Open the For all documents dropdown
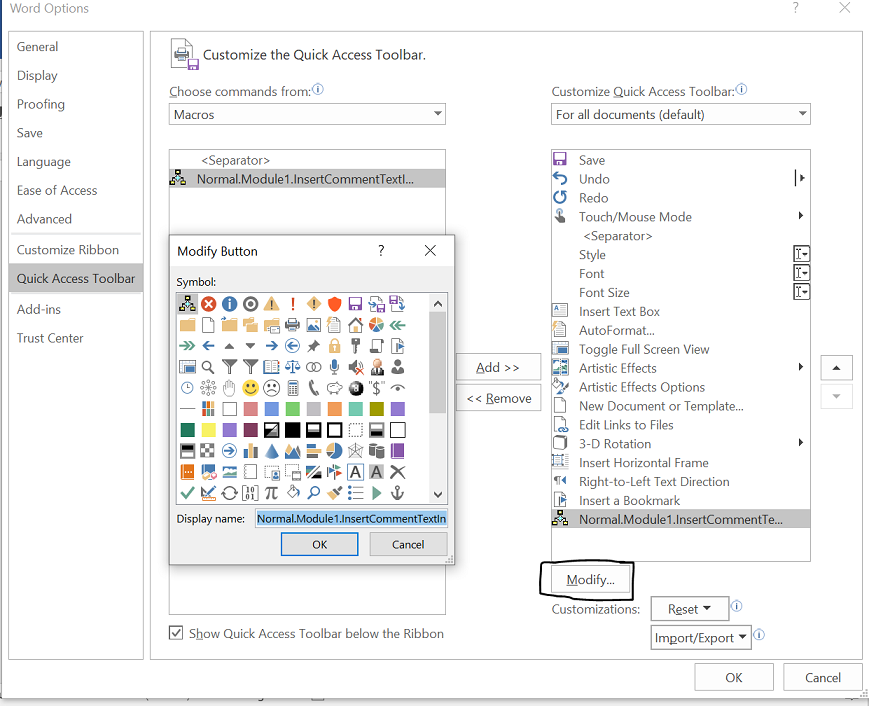 (681, 114)
